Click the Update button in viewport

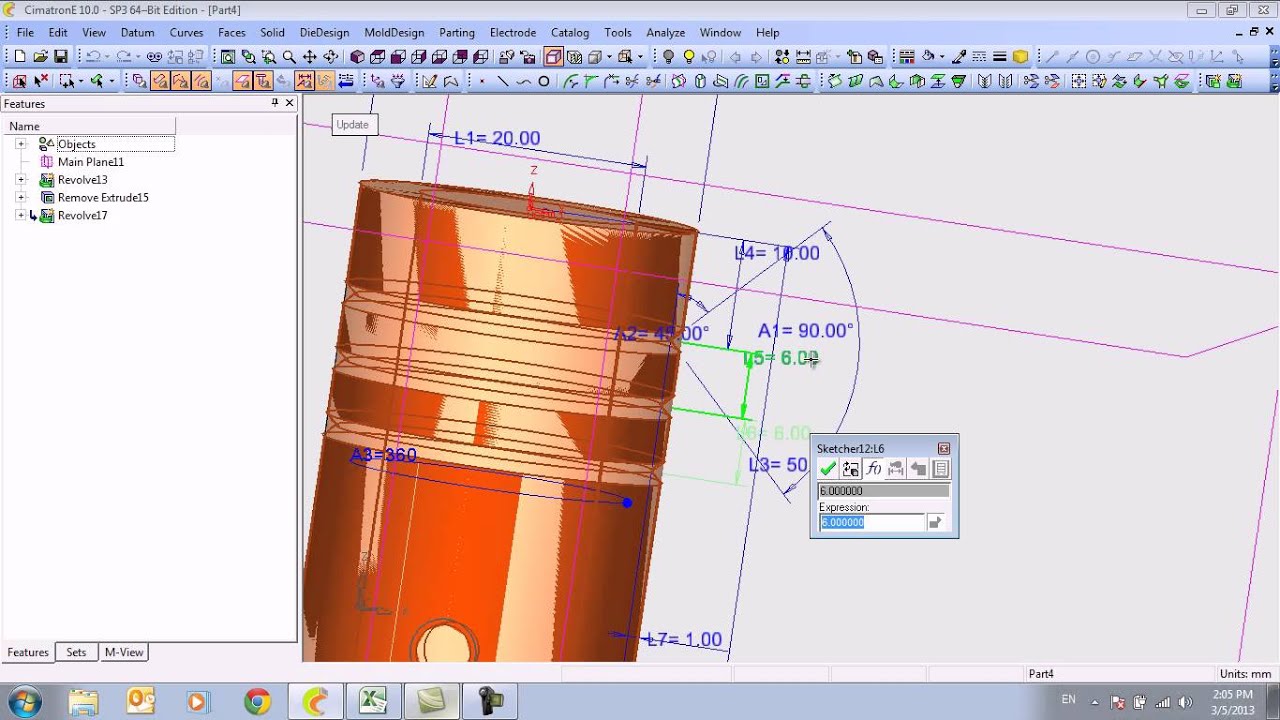coord(352,125)
